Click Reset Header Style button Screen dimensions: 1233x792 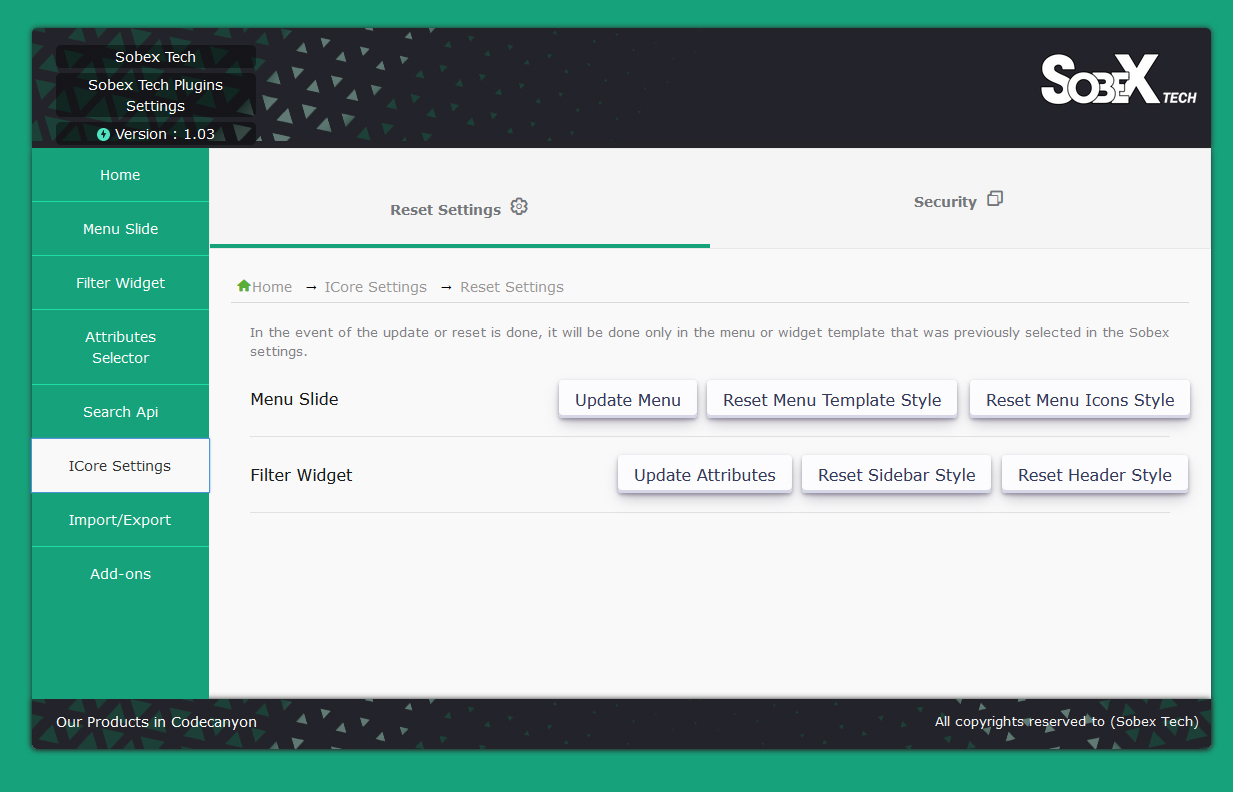click(1095, 475)
